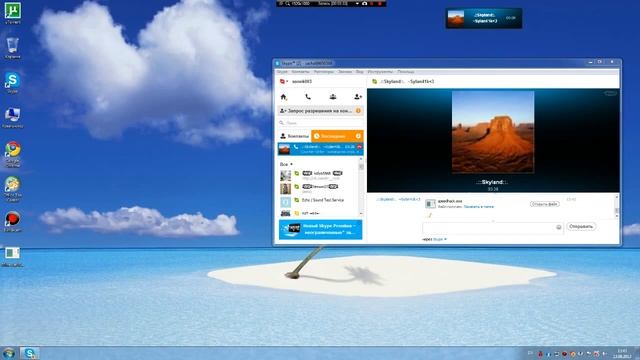Open the red circle Bandicam desktop icon

(x=13, y=222)
